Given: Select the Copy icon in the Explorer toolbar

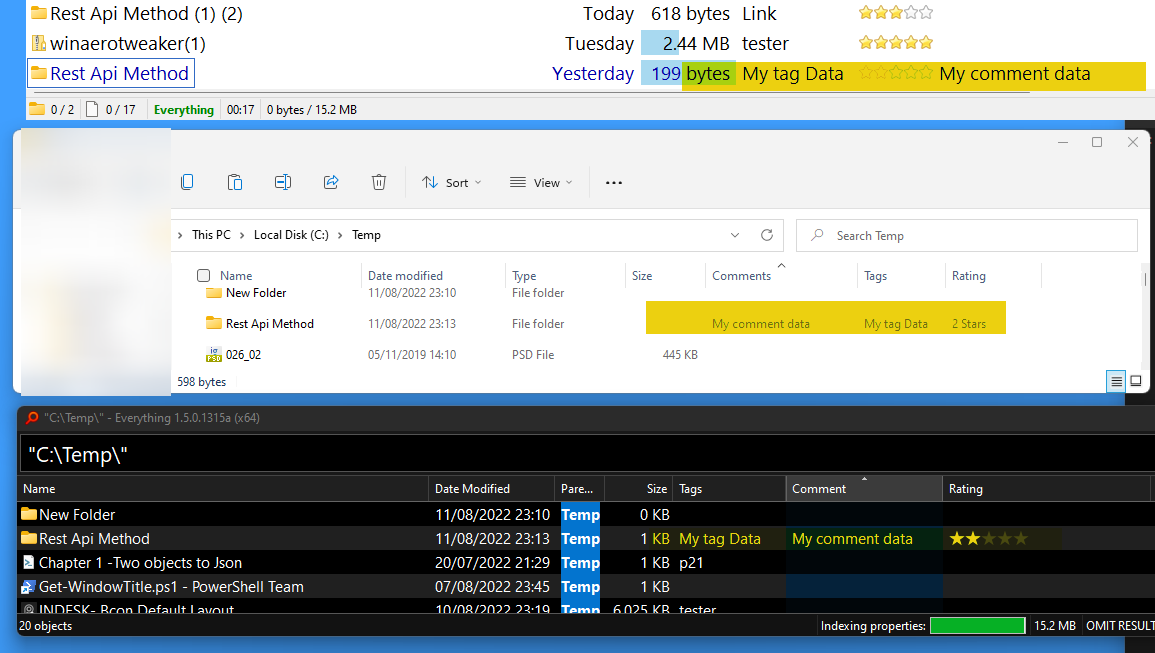Looking at the screenshot, I should [187, 182].
